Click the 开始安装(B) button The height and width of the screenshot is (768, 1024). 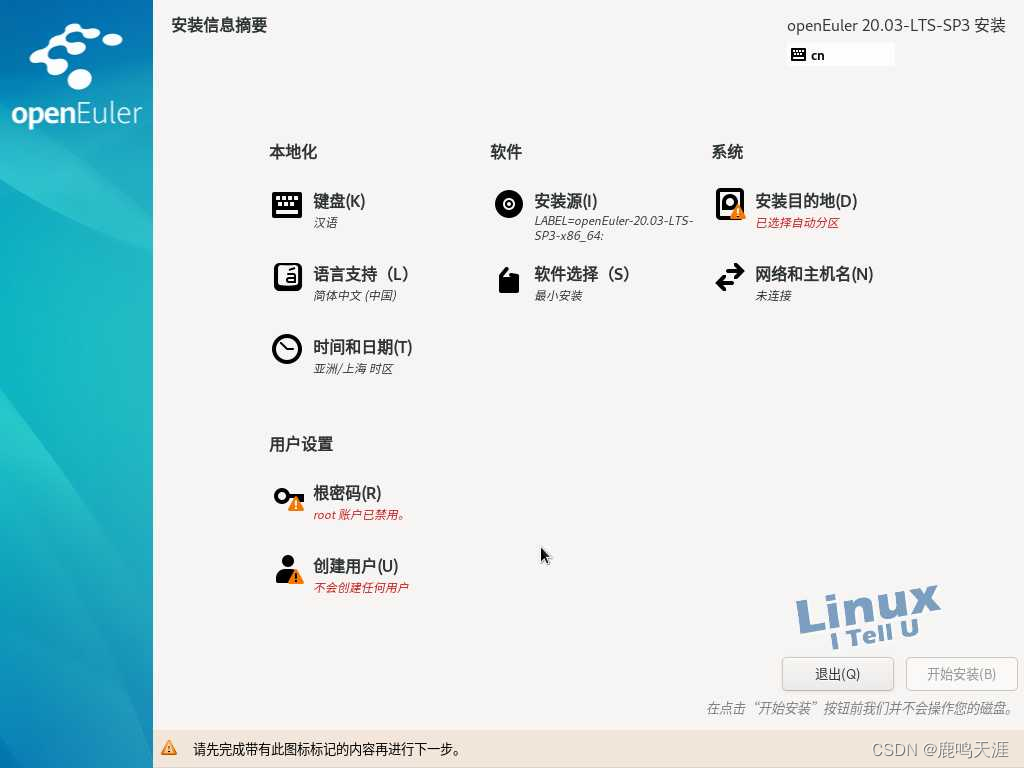coord(961,674)
